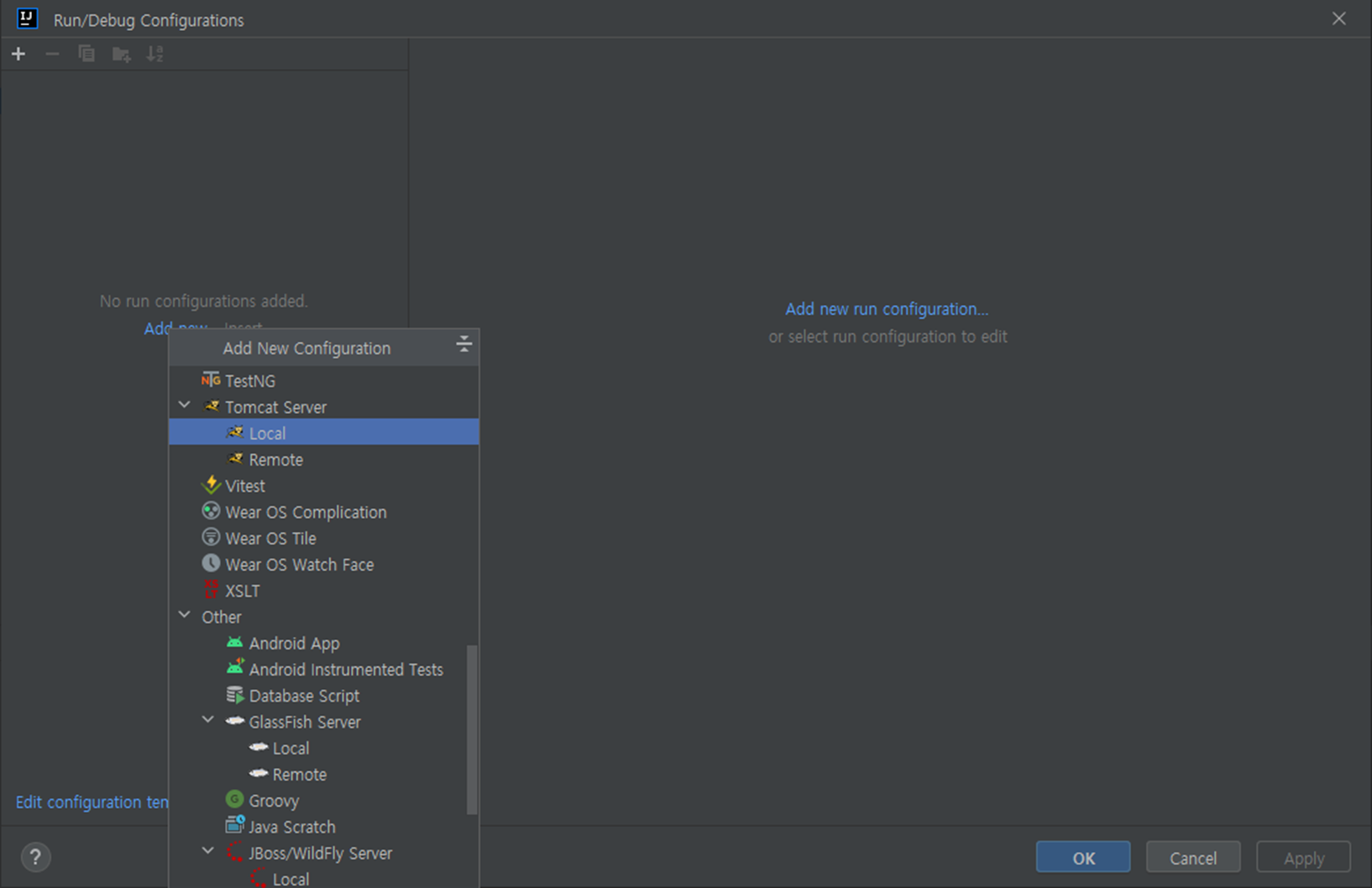This screenshot has width=1372, height=888.
Task: Click the Tomcat Local icon
Action: [235, 433]
